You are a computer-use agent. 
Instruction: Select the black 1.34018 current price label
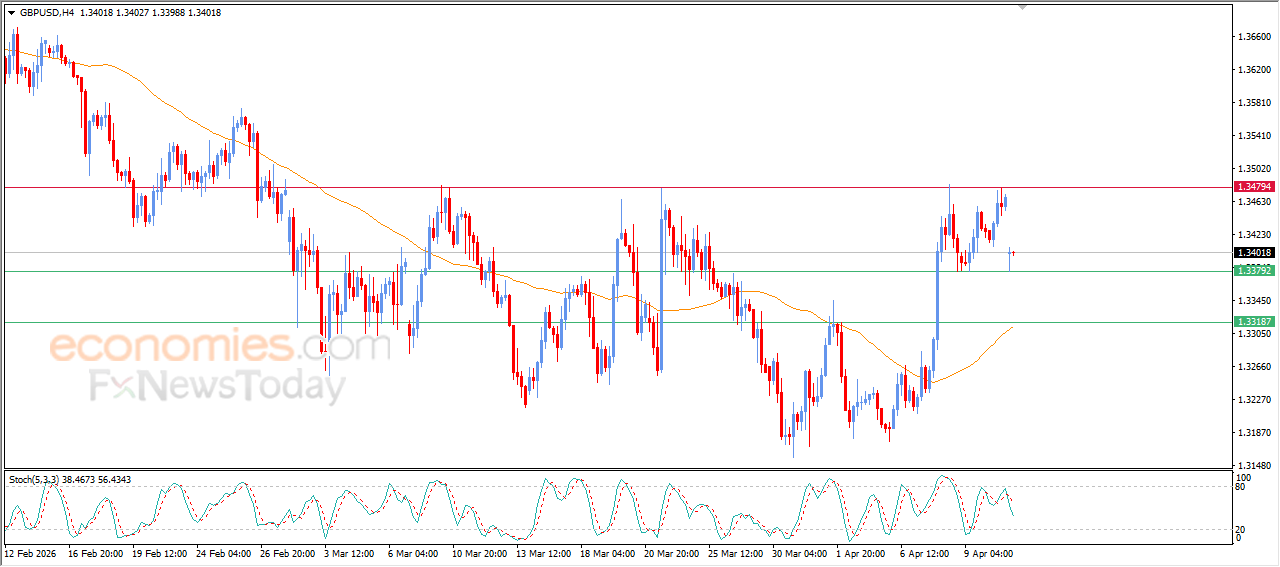[1254, 253]
